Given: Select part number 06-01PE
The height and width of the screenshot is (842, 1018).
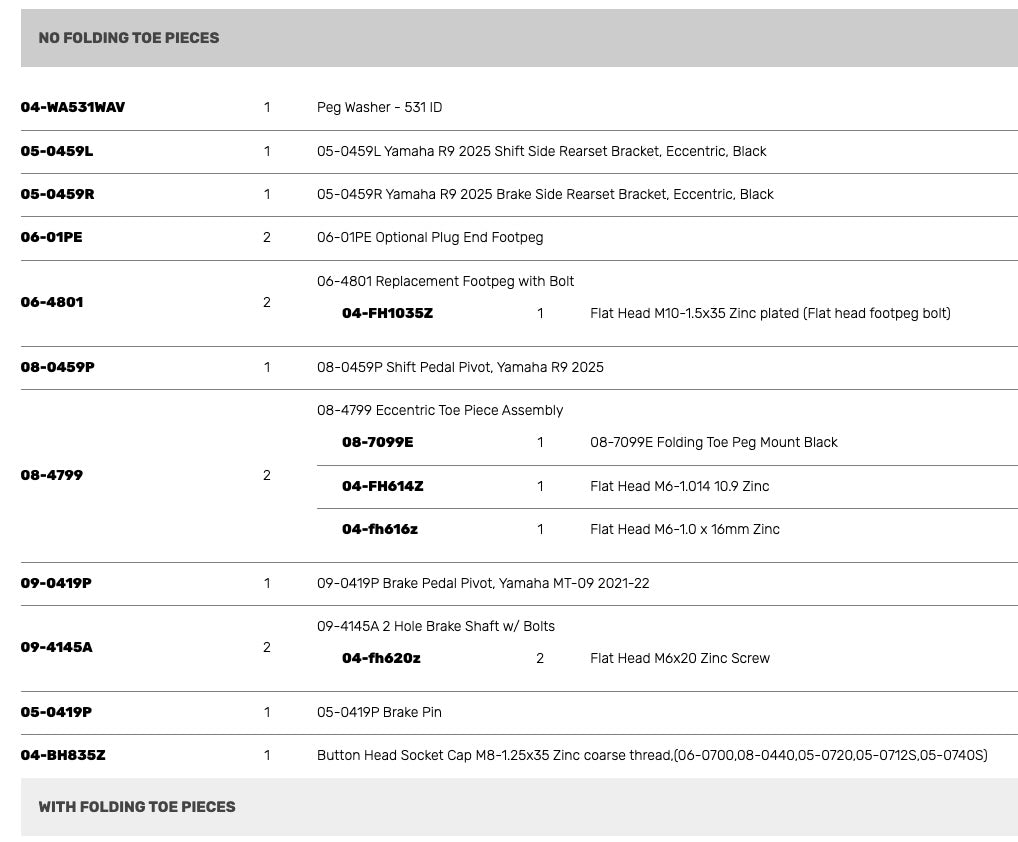Looking at the screenshot, I should click(52, 237).
